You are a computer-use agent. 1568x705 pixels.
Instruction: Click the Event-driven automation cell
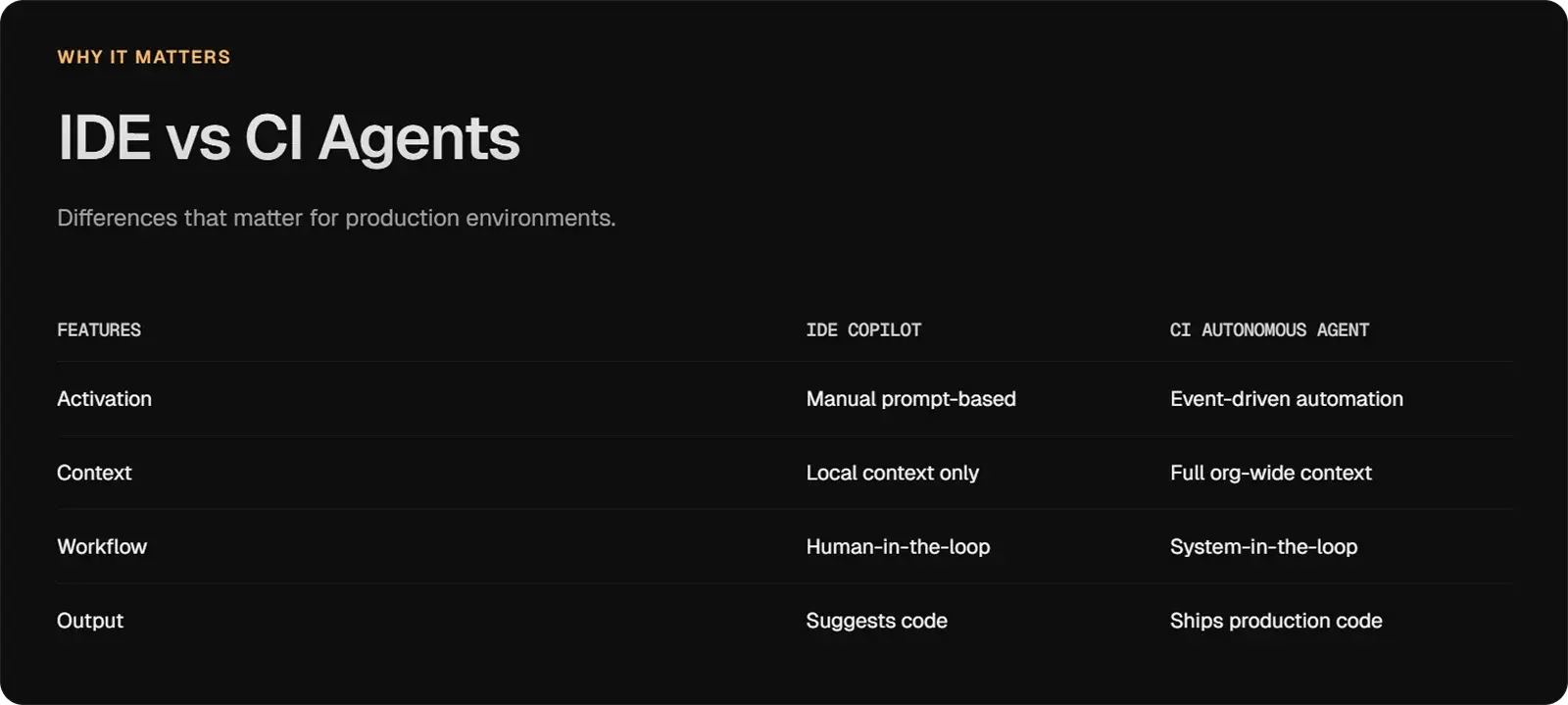pos(1286,399)
